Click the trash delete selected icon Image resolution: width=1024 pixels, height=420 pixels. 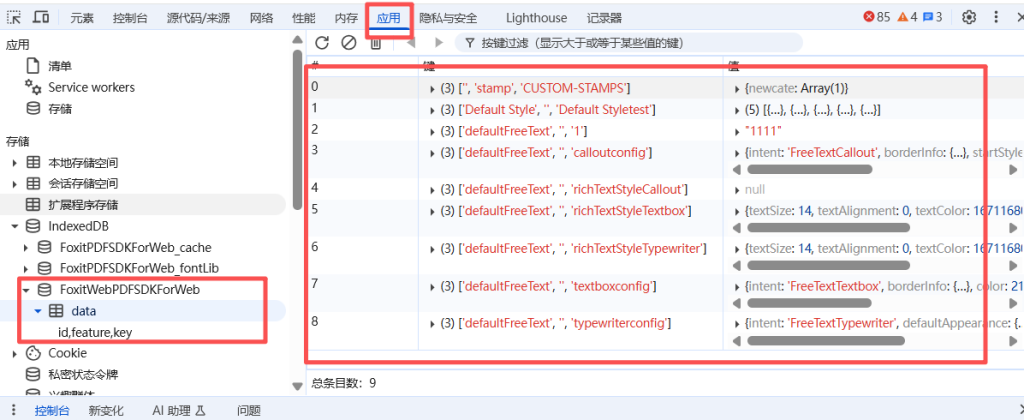(x=376, y=43)
